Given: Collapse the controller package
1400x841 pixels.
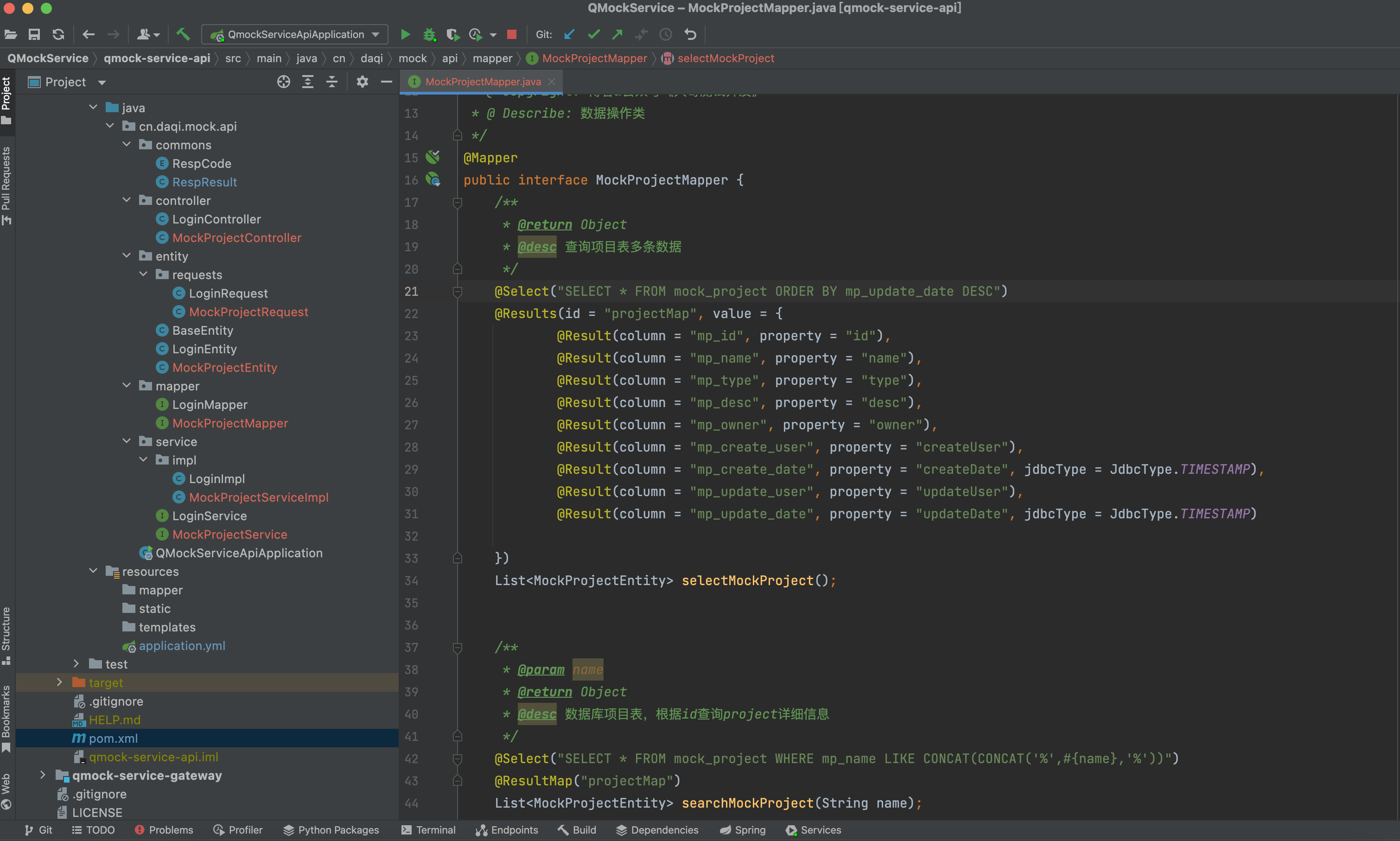Looking at the screenshot, I should (x=127, y=200).
